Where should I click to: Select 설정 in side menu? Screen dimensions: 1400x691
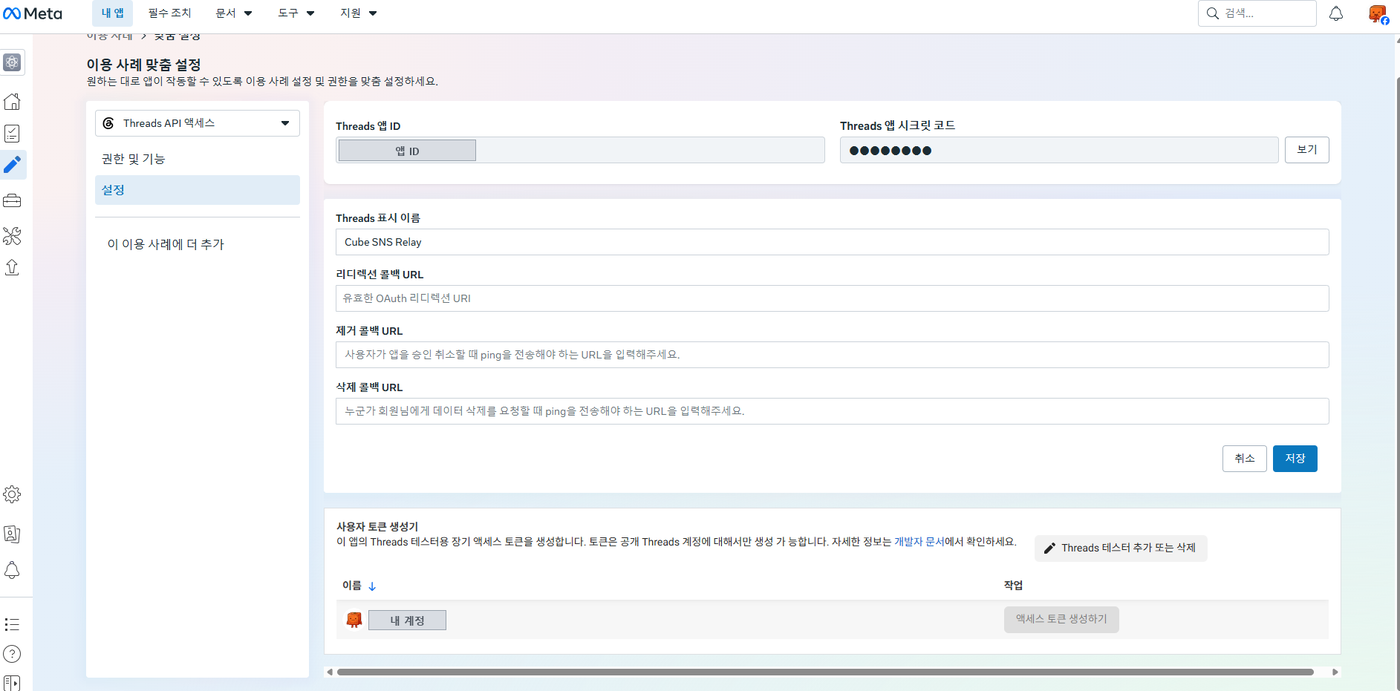[197, 190]
